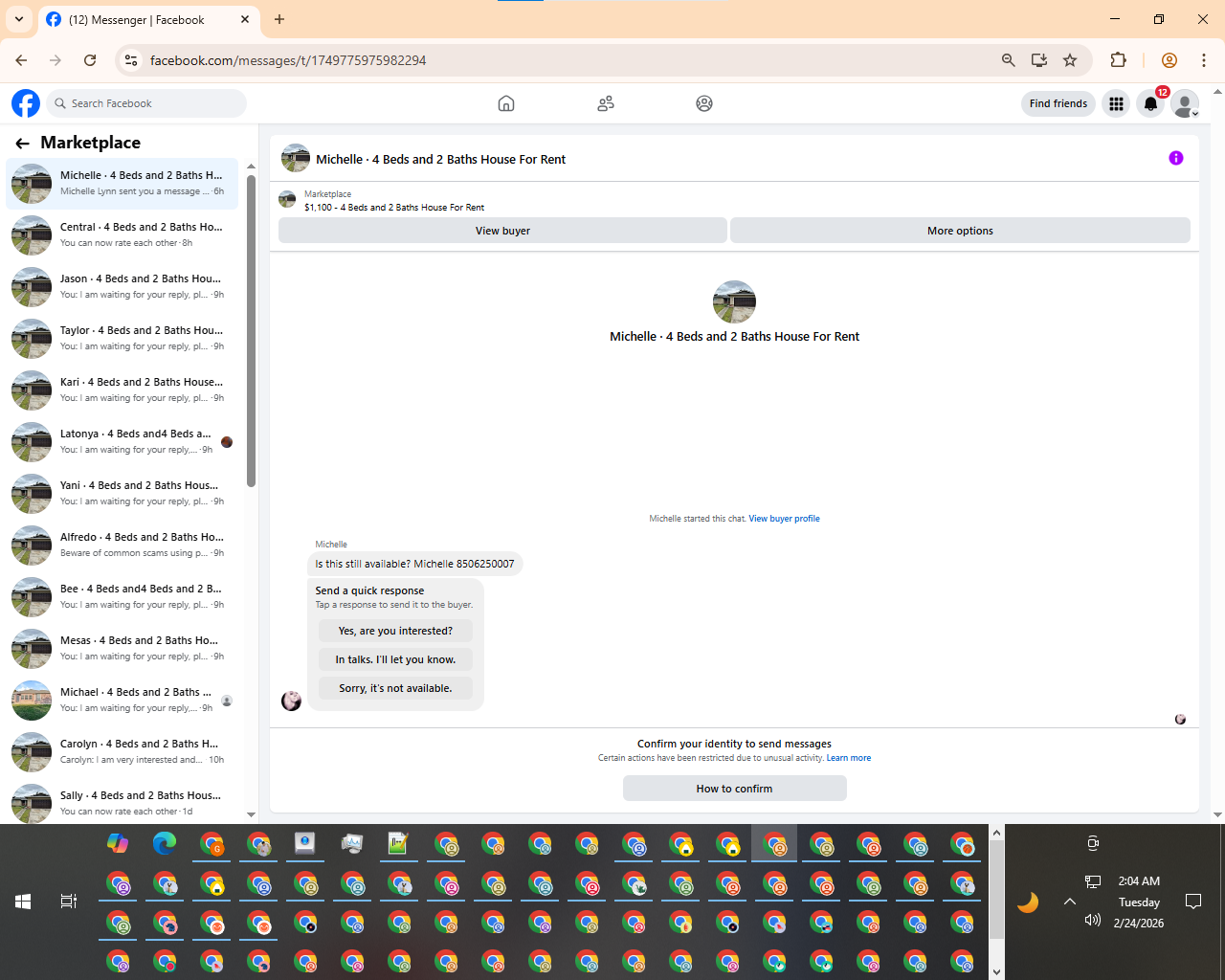The height and width of the screenshot is (980, 1225).
Task: Open the View buyer profile link
Action: 784,519
